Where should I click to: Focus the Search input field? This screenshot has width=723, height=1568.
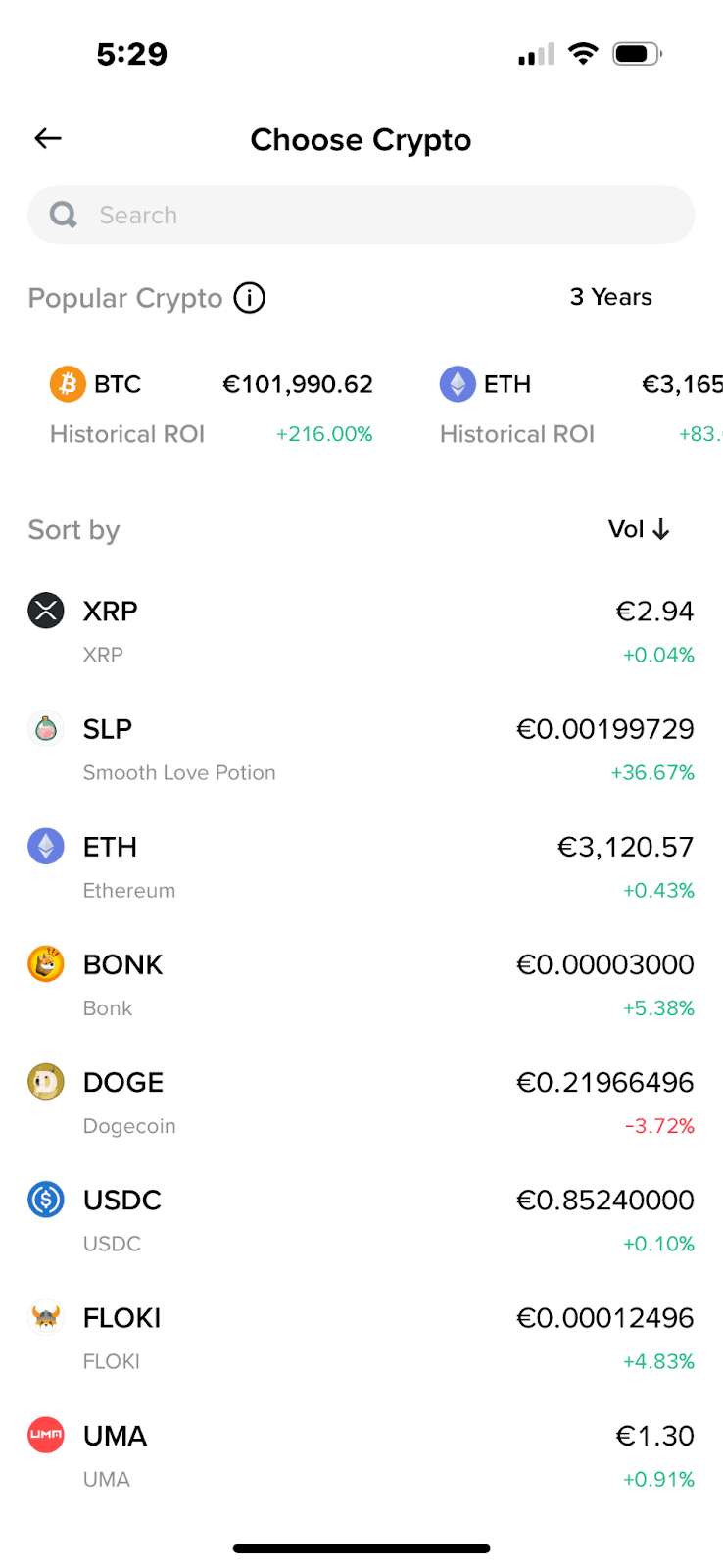361,215
